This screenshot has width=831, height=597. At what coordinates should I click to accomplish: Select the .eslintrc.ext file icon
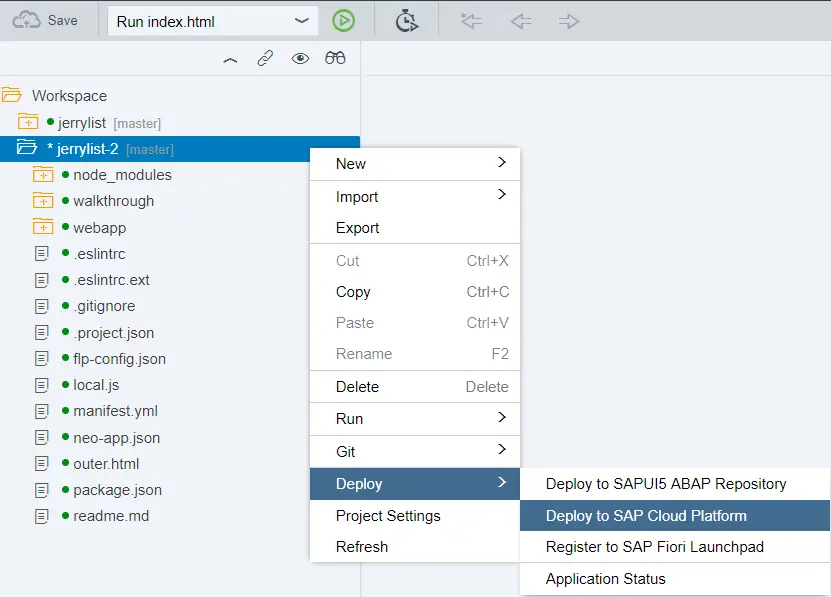(x=41, y=280)
